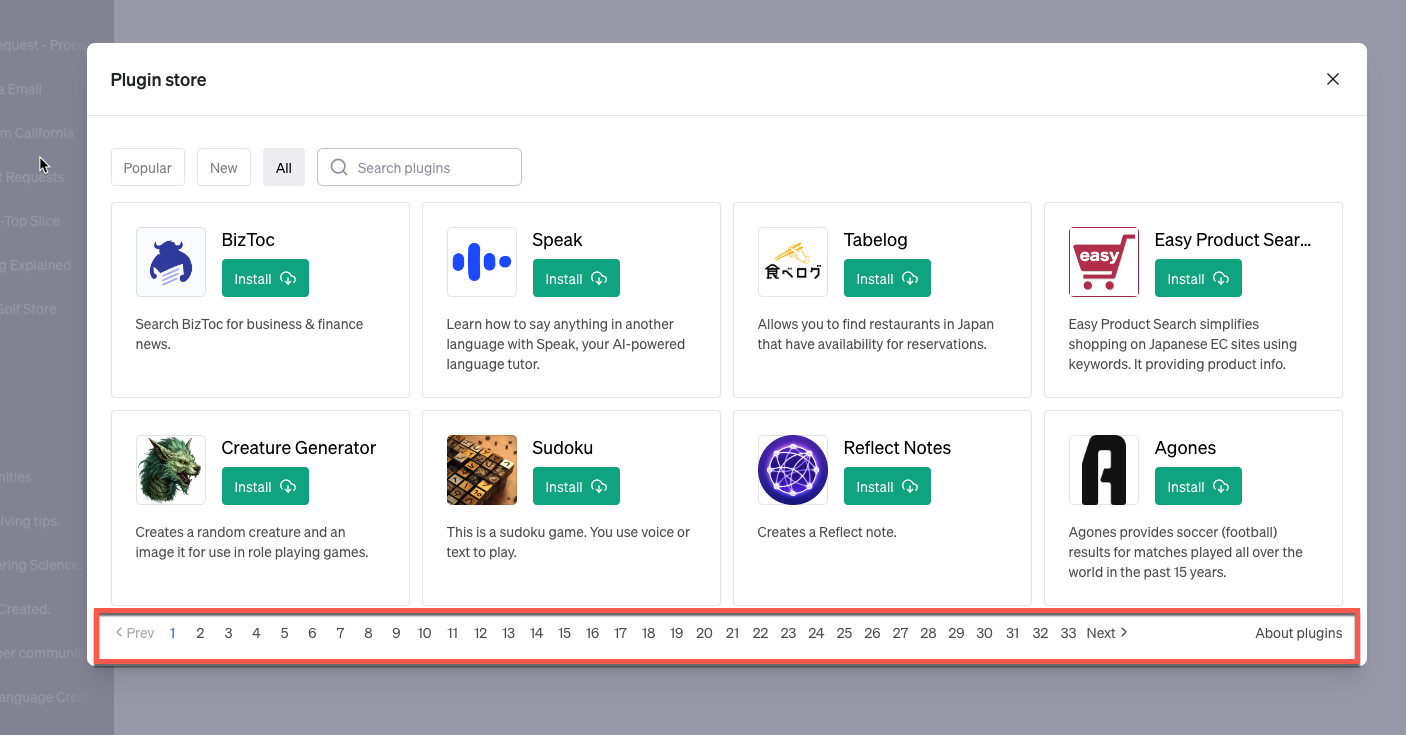The height and width of the screenshot is (735, 1406).
Task: Click the Speak plugin title
Action: [557, 240]
